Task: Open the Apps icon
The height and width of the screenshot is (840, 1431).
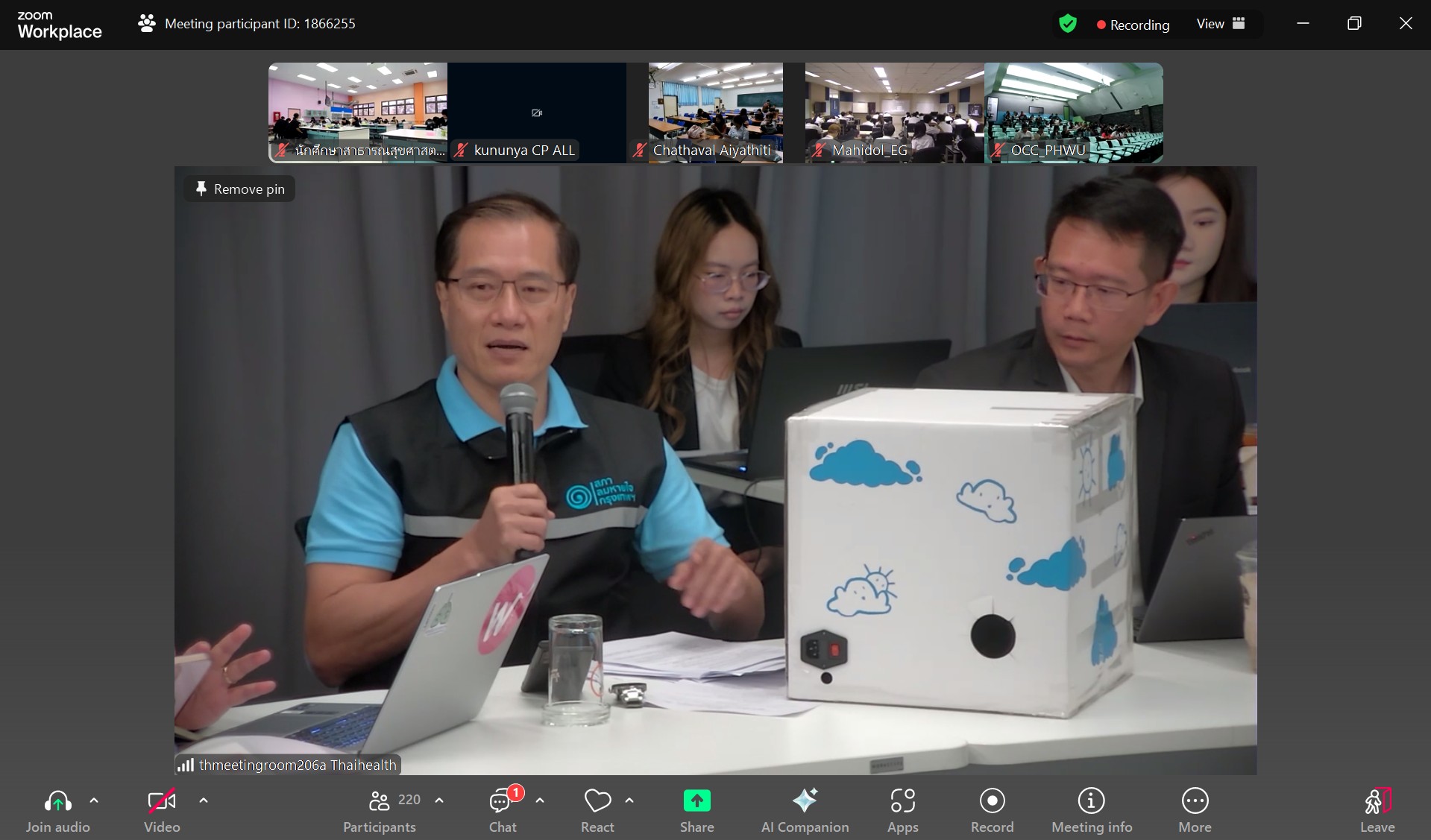Action: click(x=902, y=801)
